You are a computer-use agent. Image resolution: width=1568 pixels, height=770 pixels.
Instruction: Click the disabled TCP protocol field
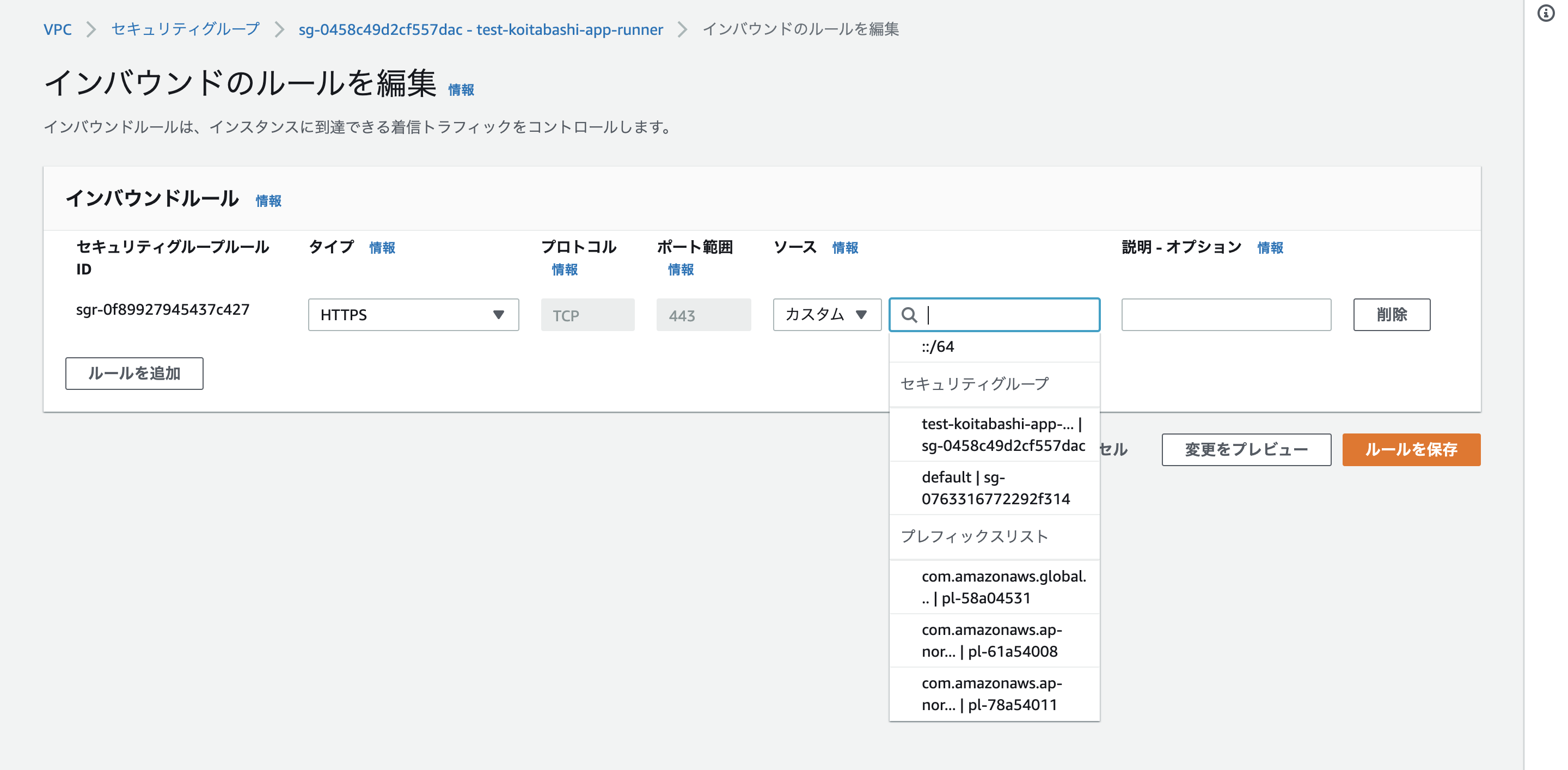(587, 315)
